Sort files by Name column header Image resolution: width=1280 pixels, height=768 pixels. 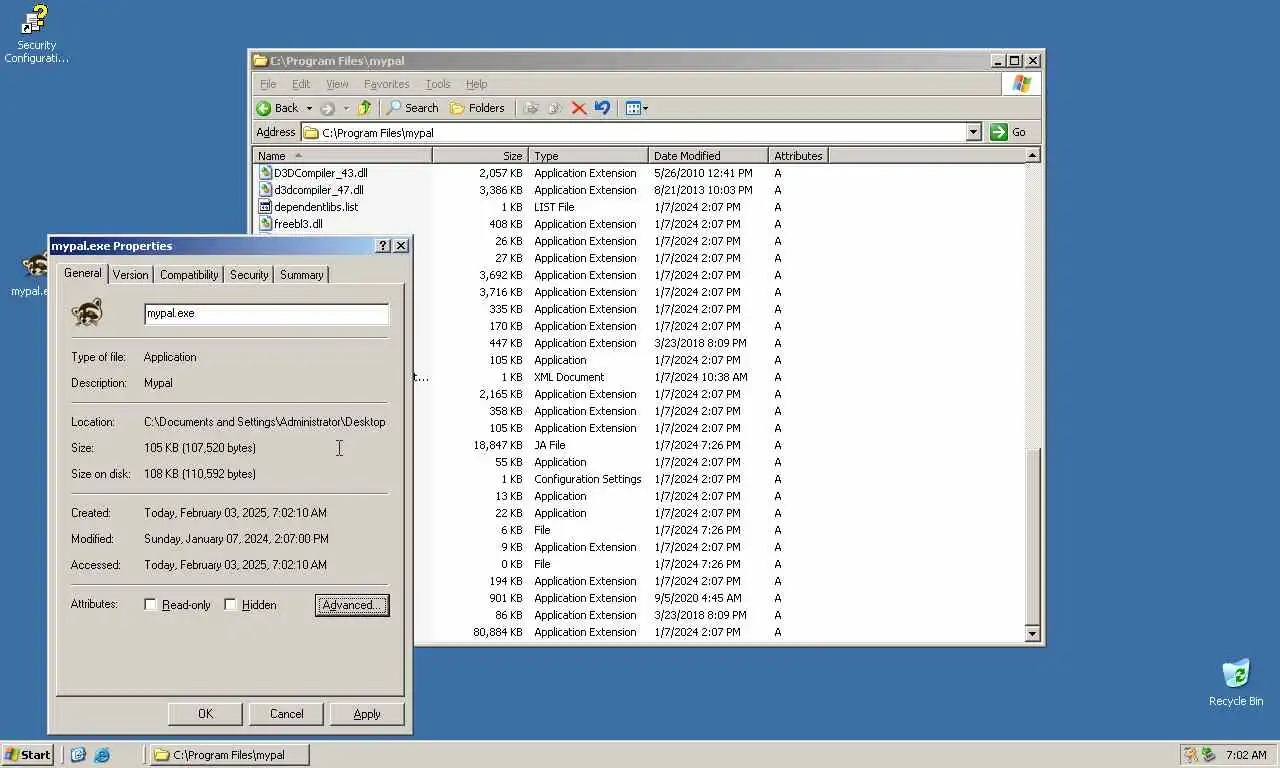point(342,156)
